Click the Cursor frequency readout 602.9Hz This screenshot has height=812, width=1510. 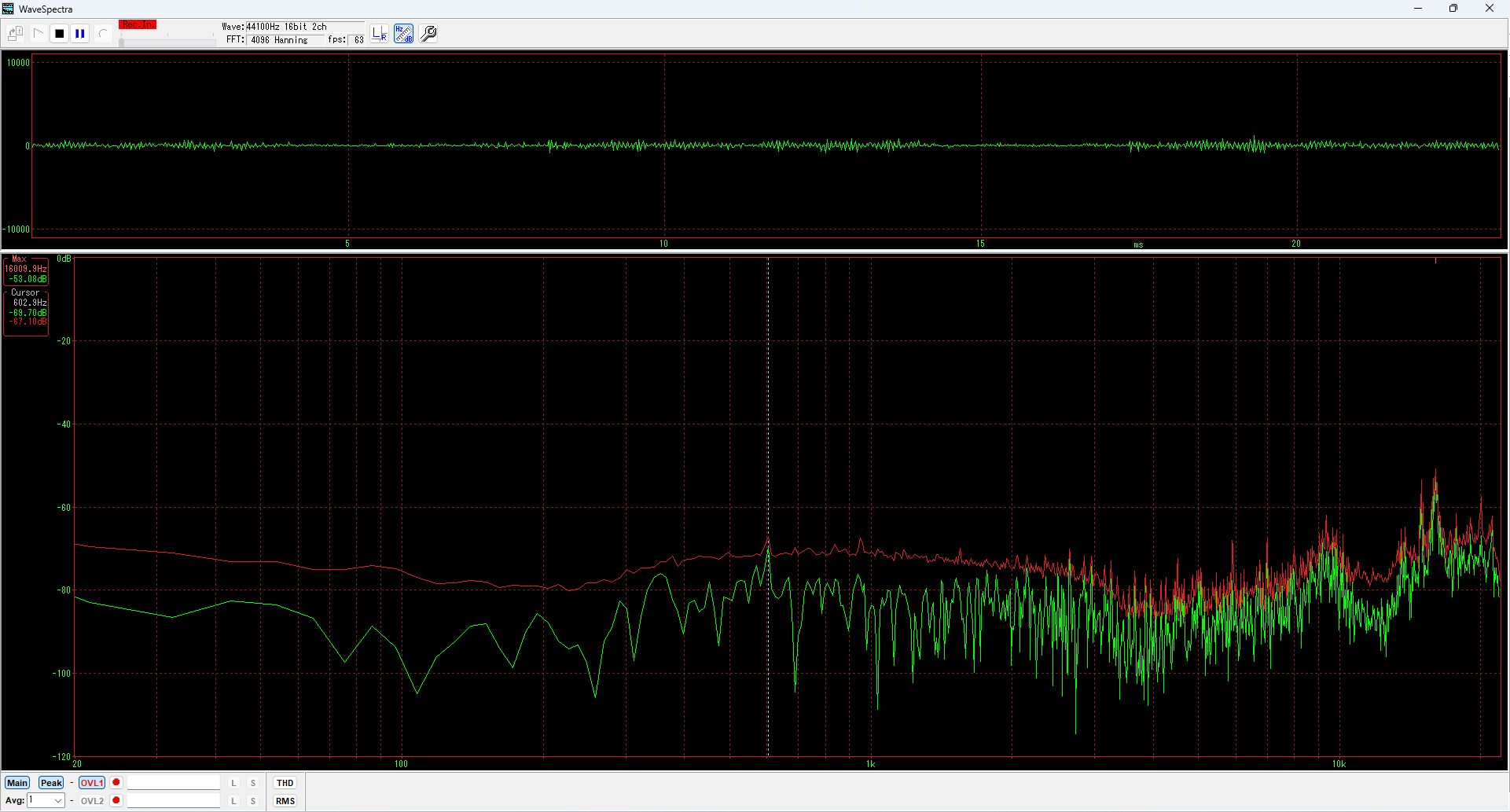(30, 303)
